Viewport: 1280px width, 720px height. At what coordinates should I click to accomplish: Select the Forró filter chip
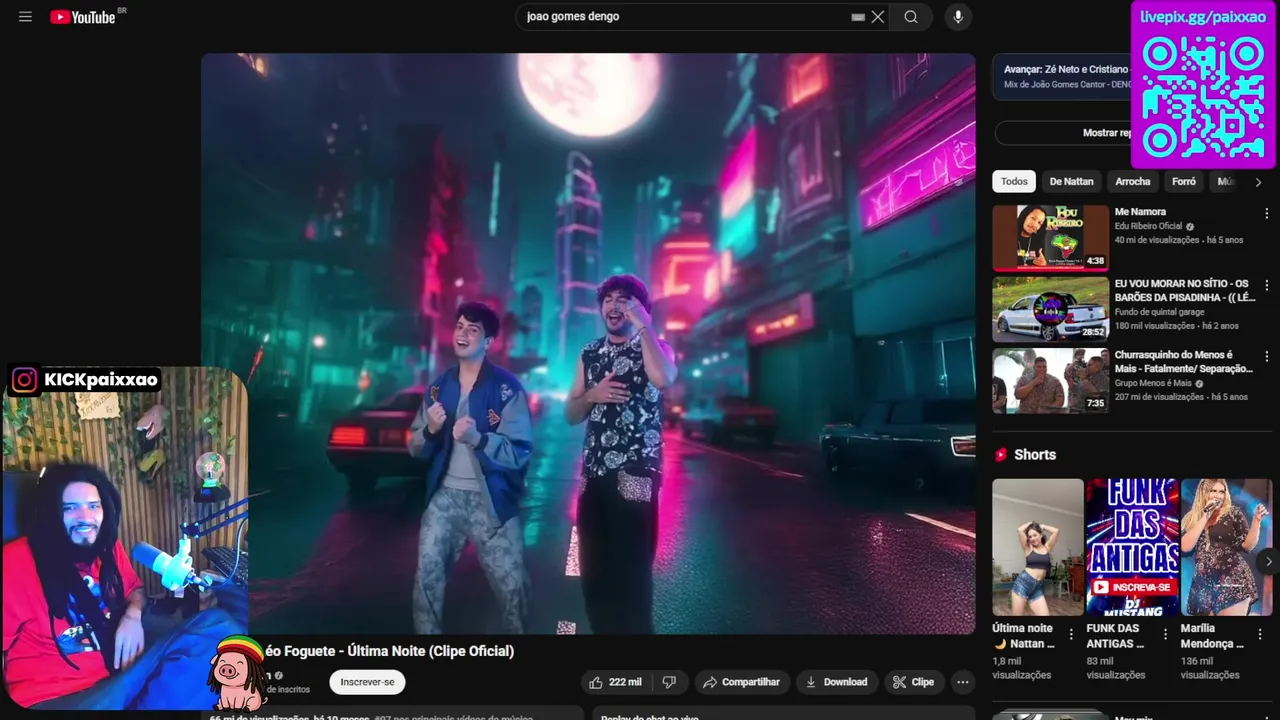(x=1184, y=181)
